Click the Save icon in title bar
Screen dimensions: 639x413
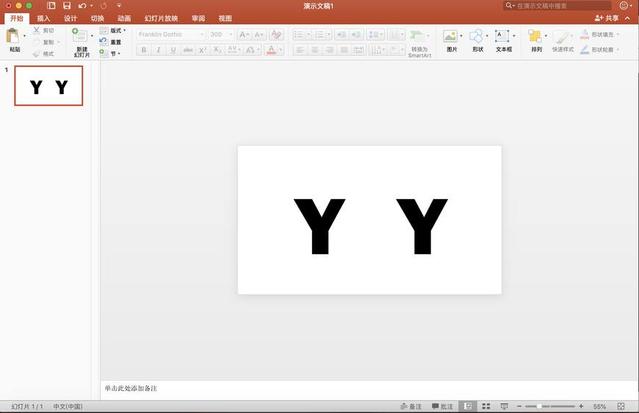click(67, 6)
